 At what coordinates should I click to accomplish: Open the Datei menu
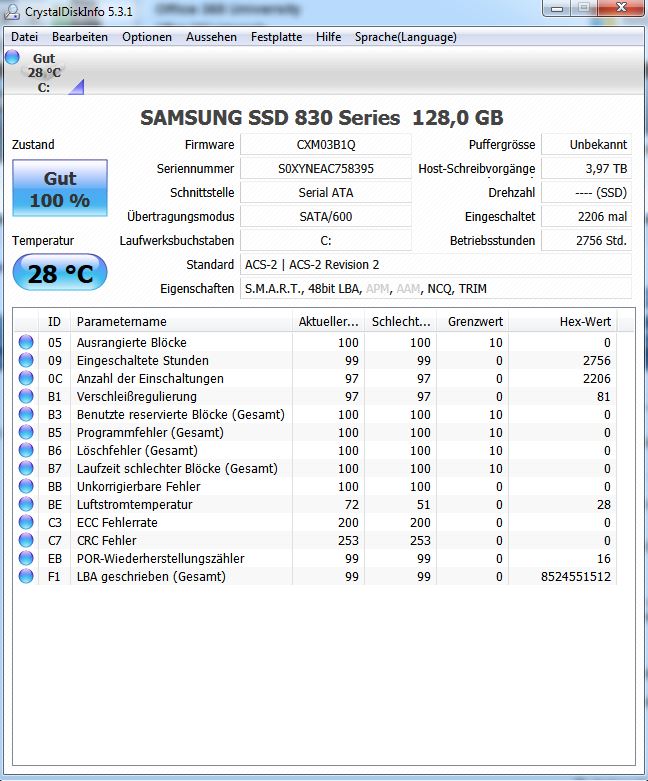click(24, 37)
